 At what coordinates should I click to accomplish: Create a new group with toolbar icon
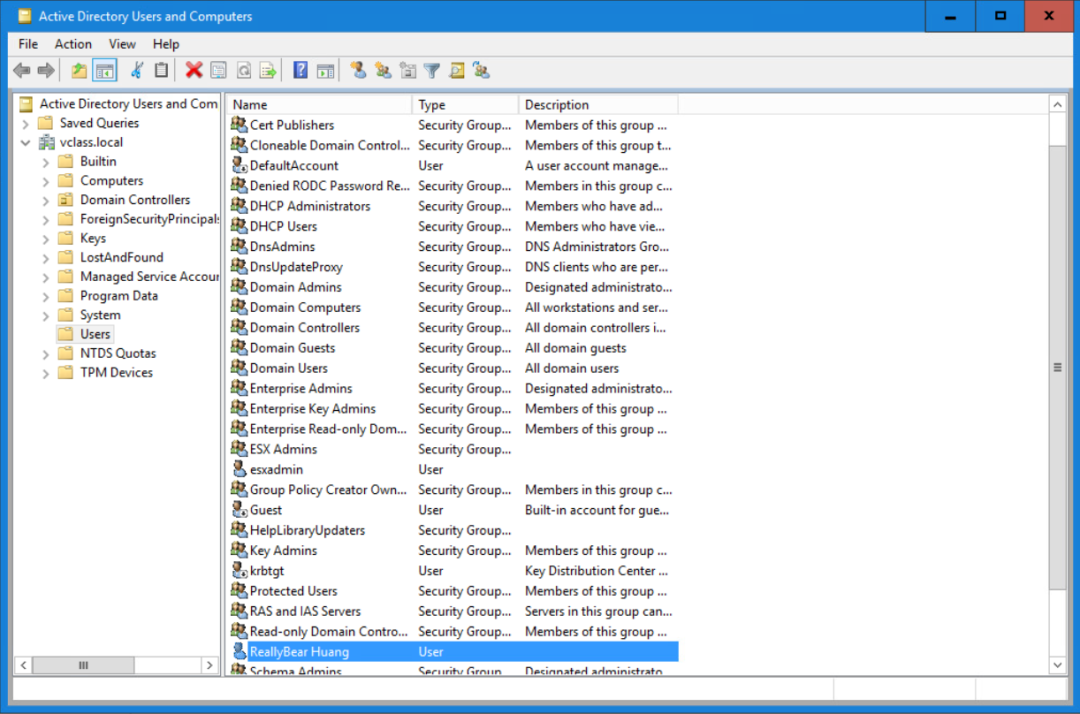[383, 70]
